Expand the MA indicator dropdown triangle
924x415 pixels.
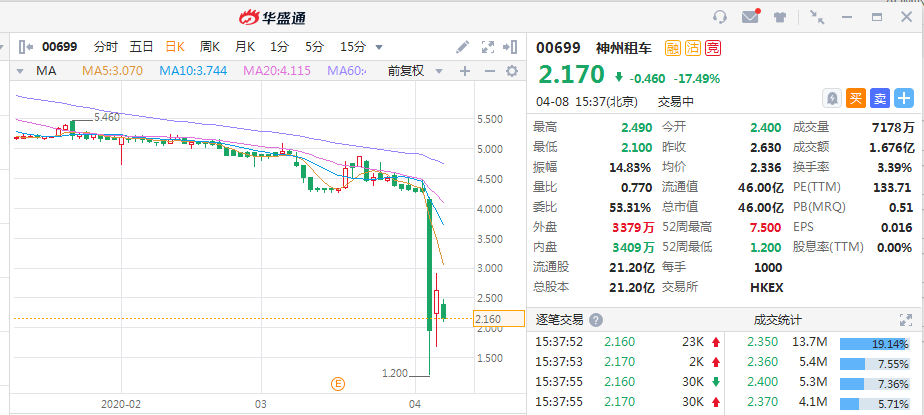pyautogui.click(x=20, y=71)
